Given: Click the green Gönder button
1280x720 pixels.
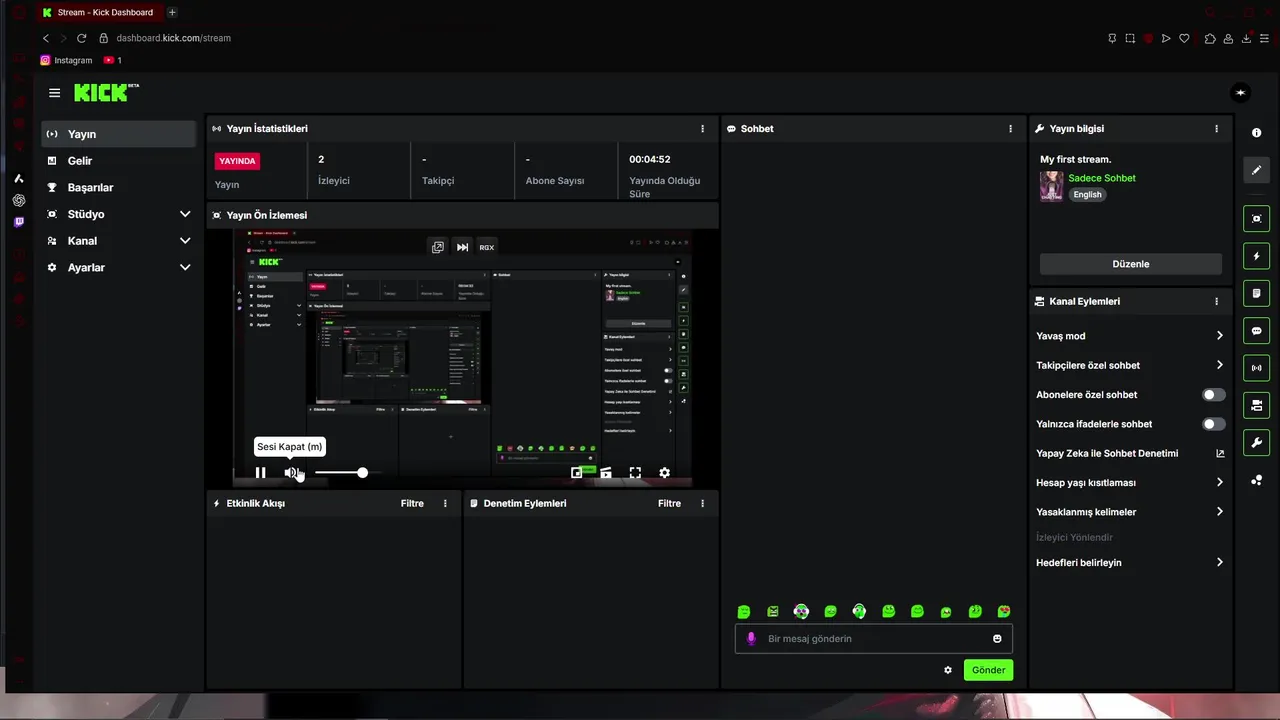Looking at the screenshot, I should (988, 670).
